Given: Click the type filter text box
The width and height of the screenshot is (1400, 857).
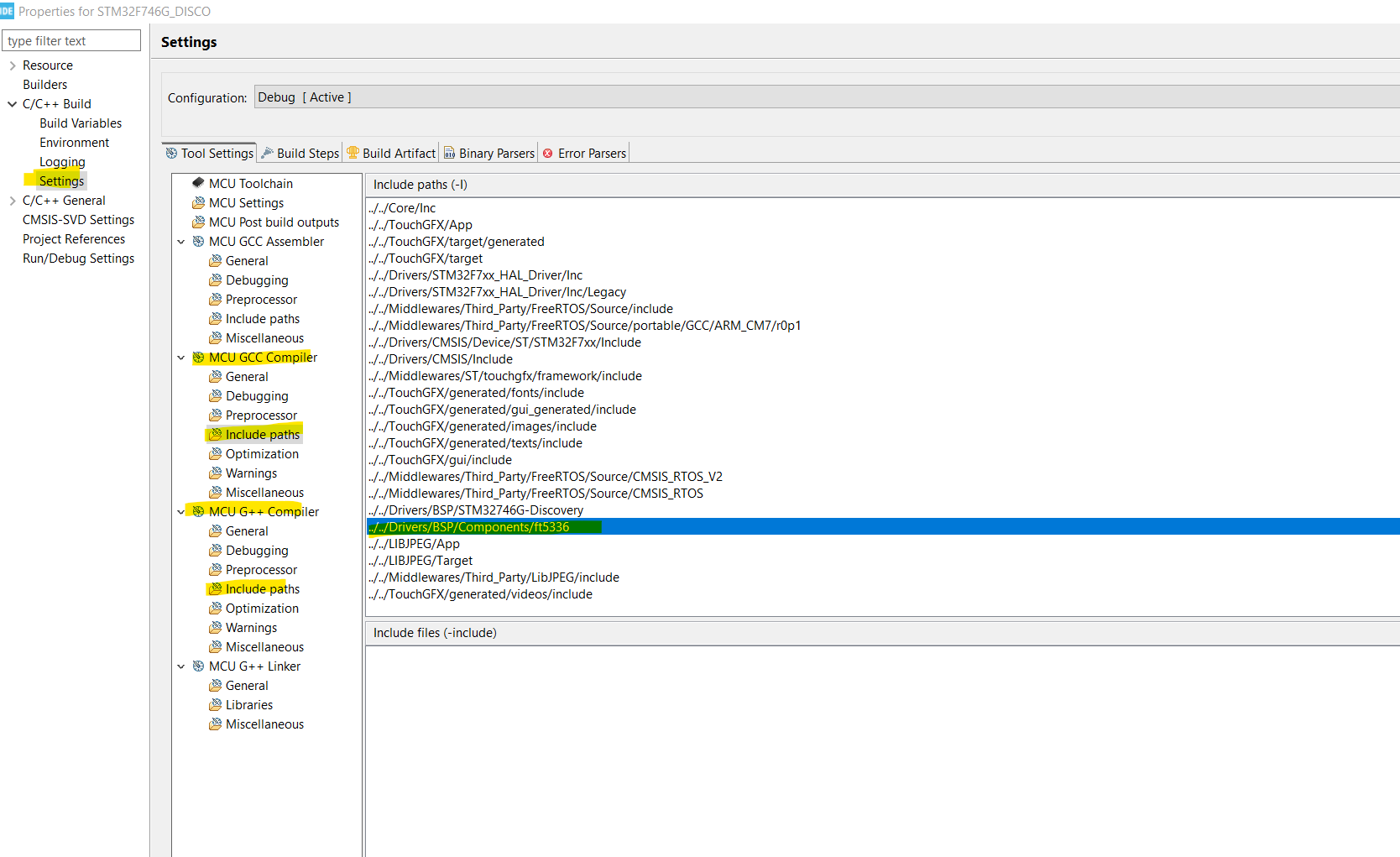Looking at the screenshot, I should 71,39.
